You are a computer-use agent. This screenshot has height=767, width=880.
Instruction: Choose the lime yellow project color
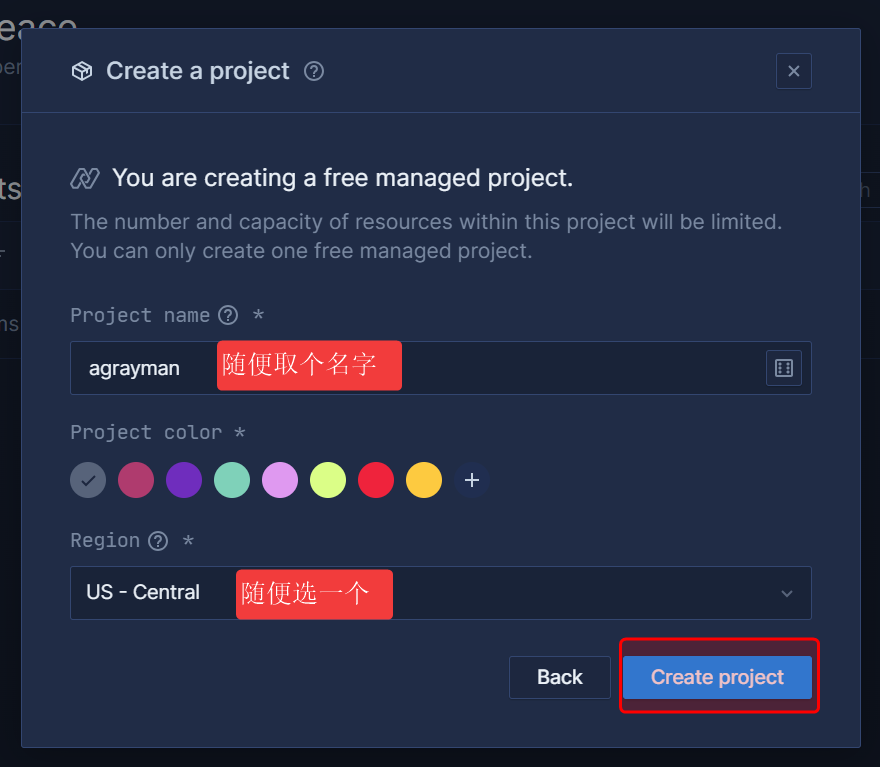point(328,481)
